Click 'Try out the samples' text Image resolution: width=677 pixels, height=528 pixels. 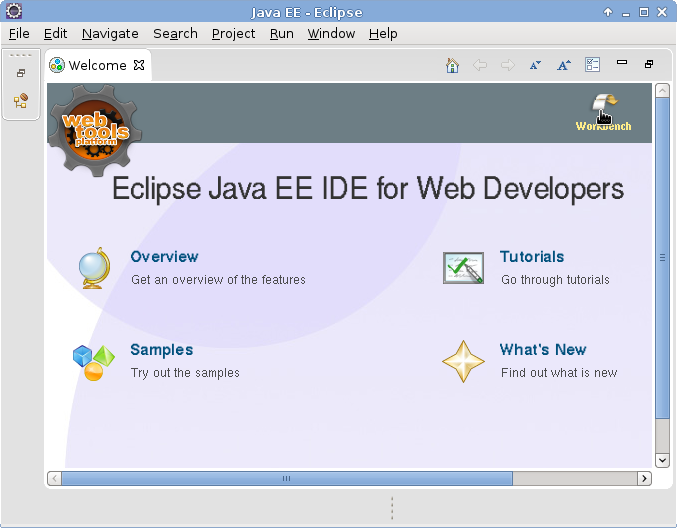185,373
